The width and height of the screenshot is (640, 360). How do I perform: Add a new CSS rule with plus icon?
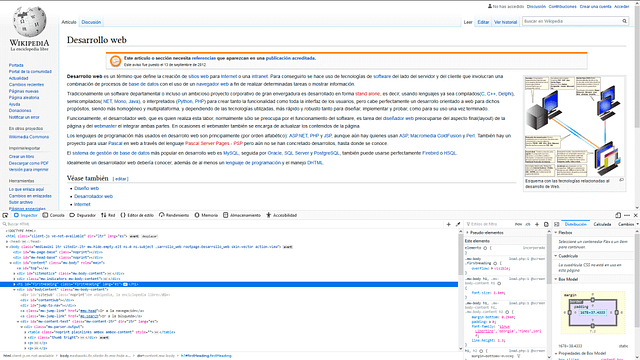537,224
